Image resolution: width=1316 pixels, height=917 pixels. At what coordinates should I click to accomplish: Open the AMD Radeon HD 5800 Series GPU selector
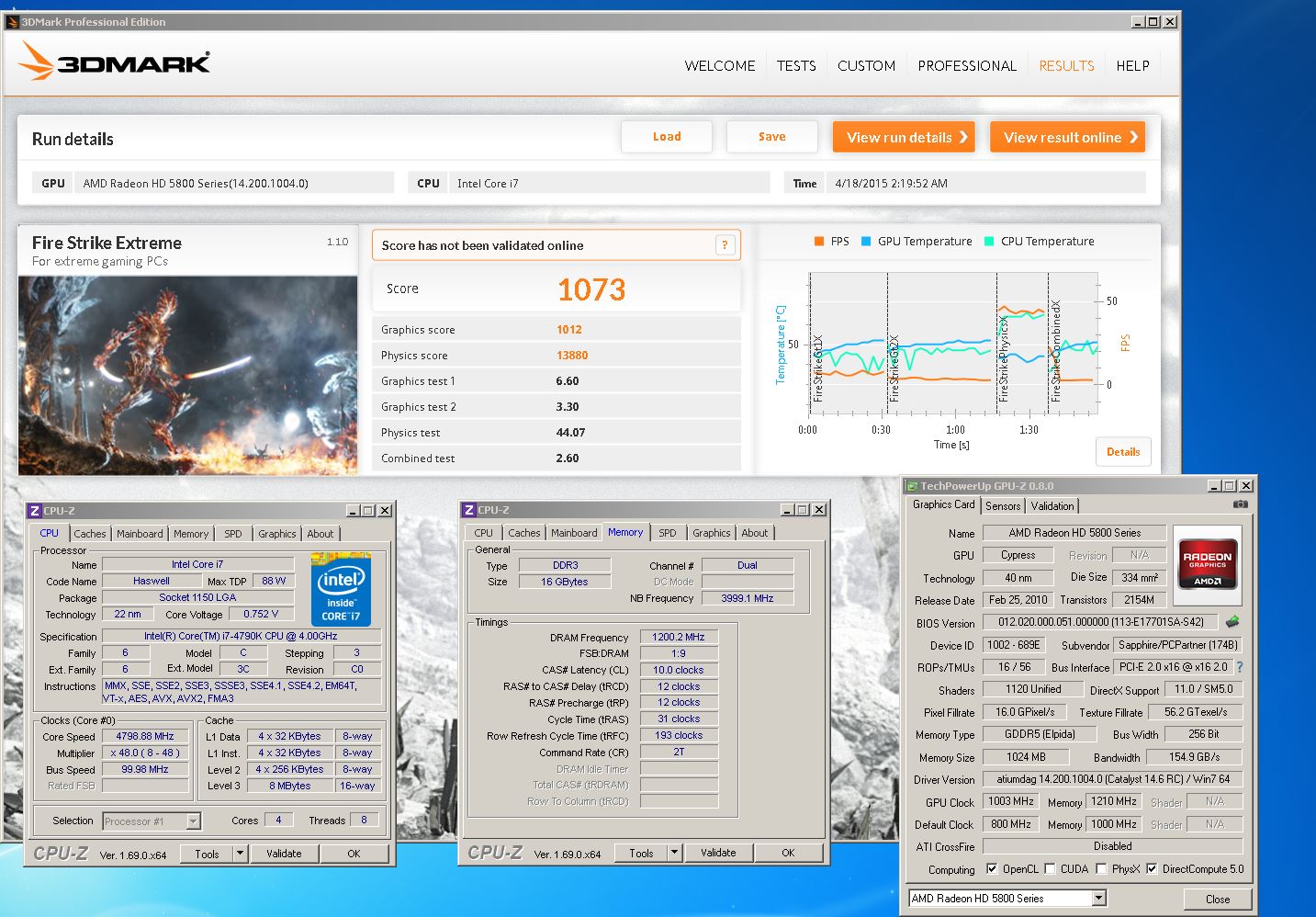(1007, 899)
